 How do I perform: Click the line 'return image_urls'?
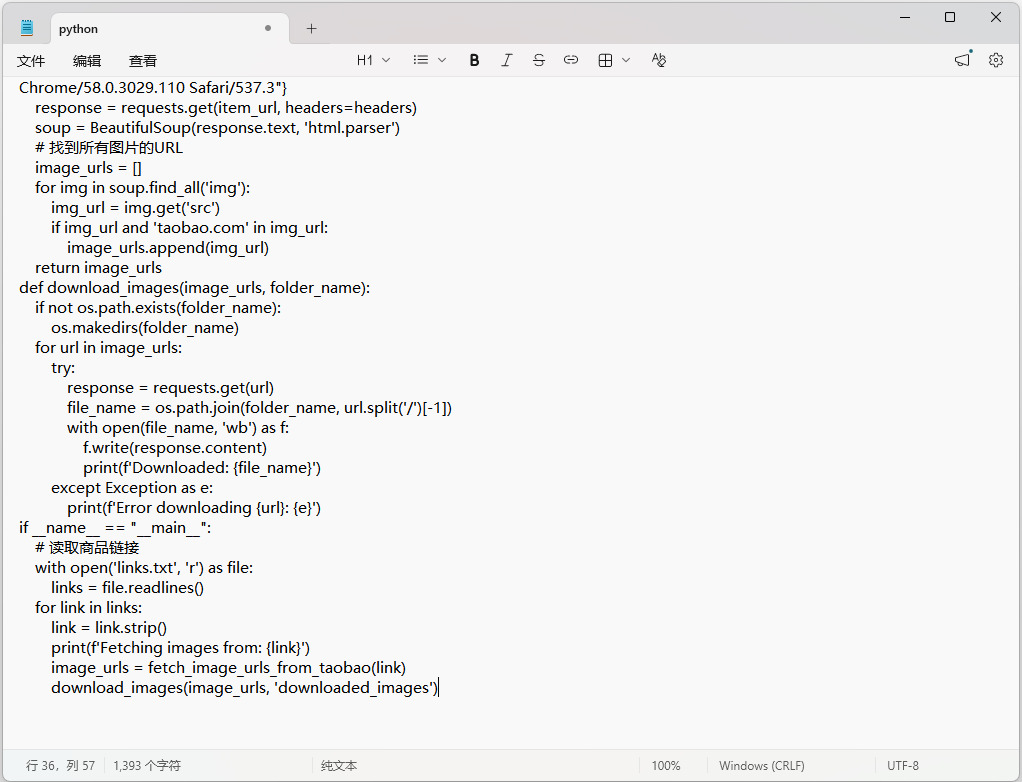(x=98, y=268)
